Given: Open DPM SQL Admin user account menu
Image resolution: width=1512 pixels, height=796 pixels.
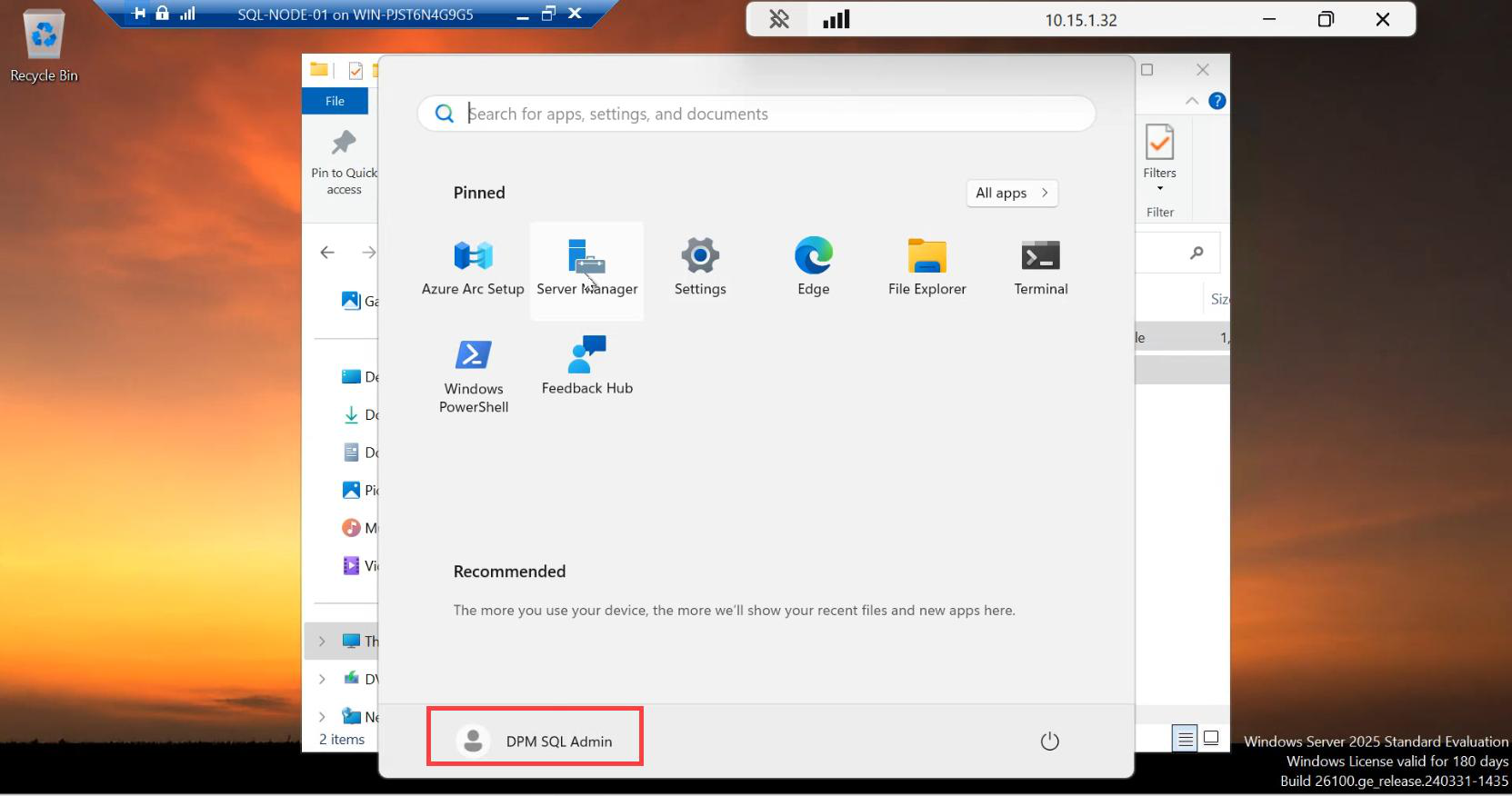Looking at the screenshot, I should (535, 741).
